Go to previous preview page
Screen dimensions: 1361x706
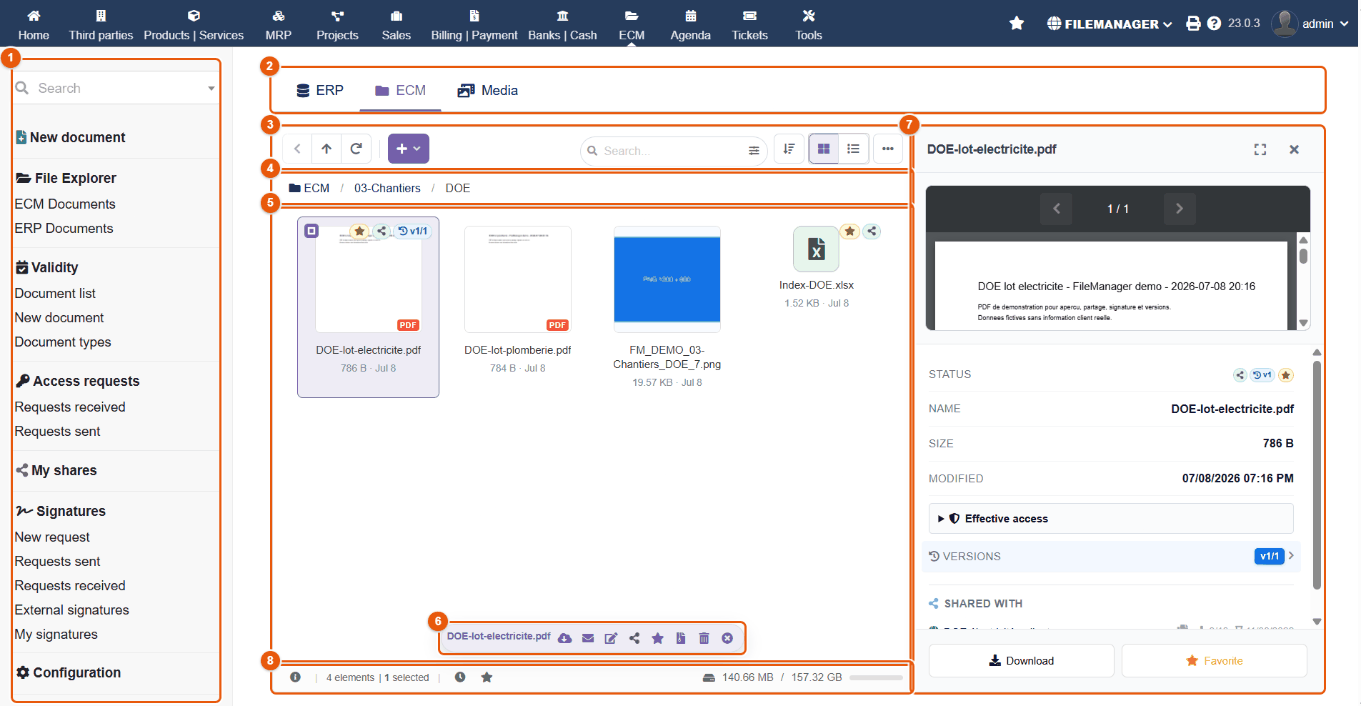[x=1056, y=209]
